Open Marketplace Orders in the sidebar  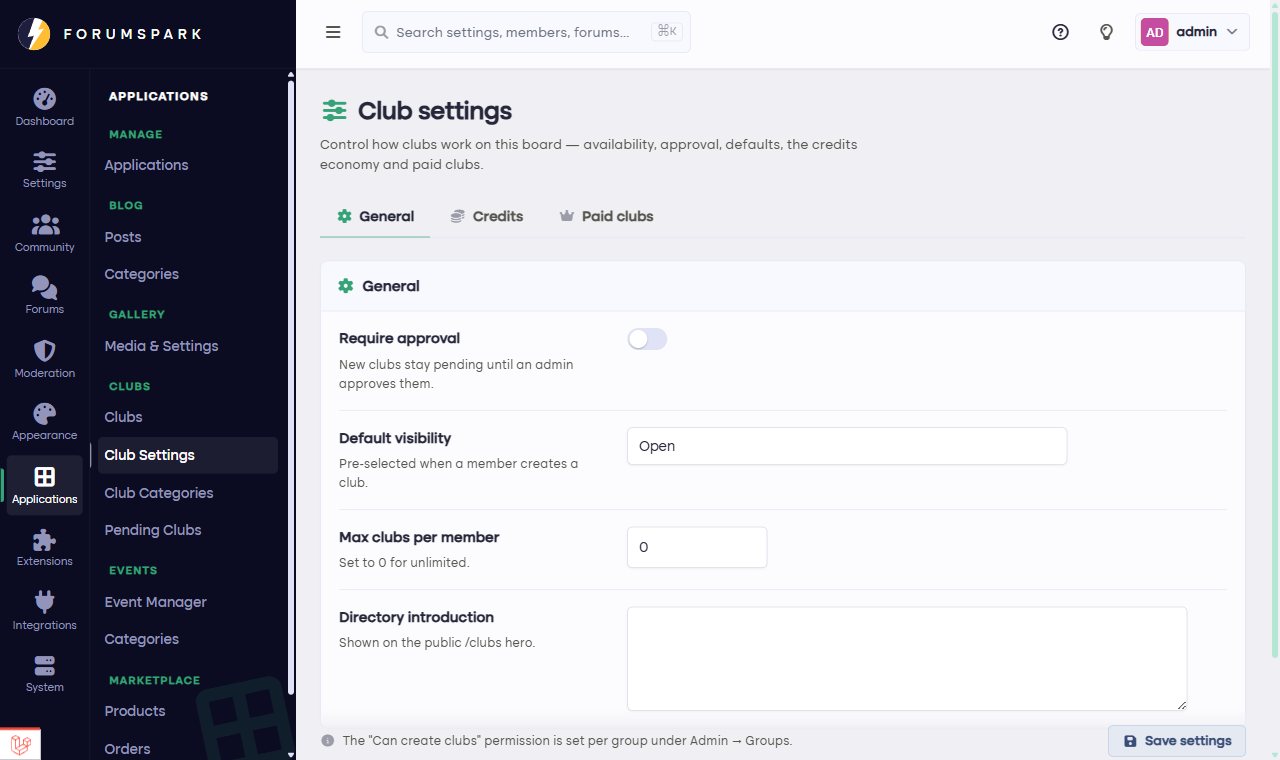[x=128, y=749]
